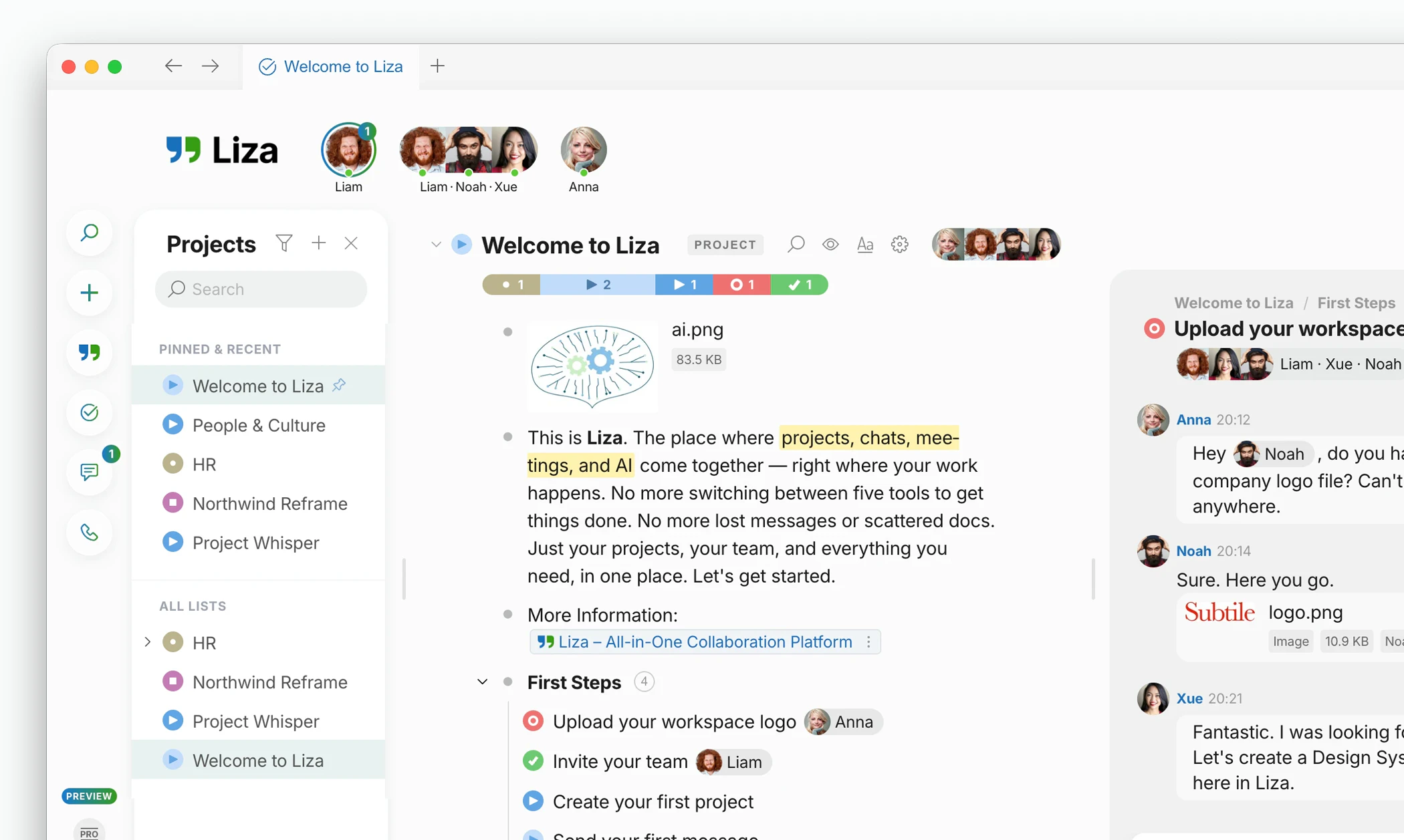
Task: Open project settings gear icon
Action: click(900, 245)
